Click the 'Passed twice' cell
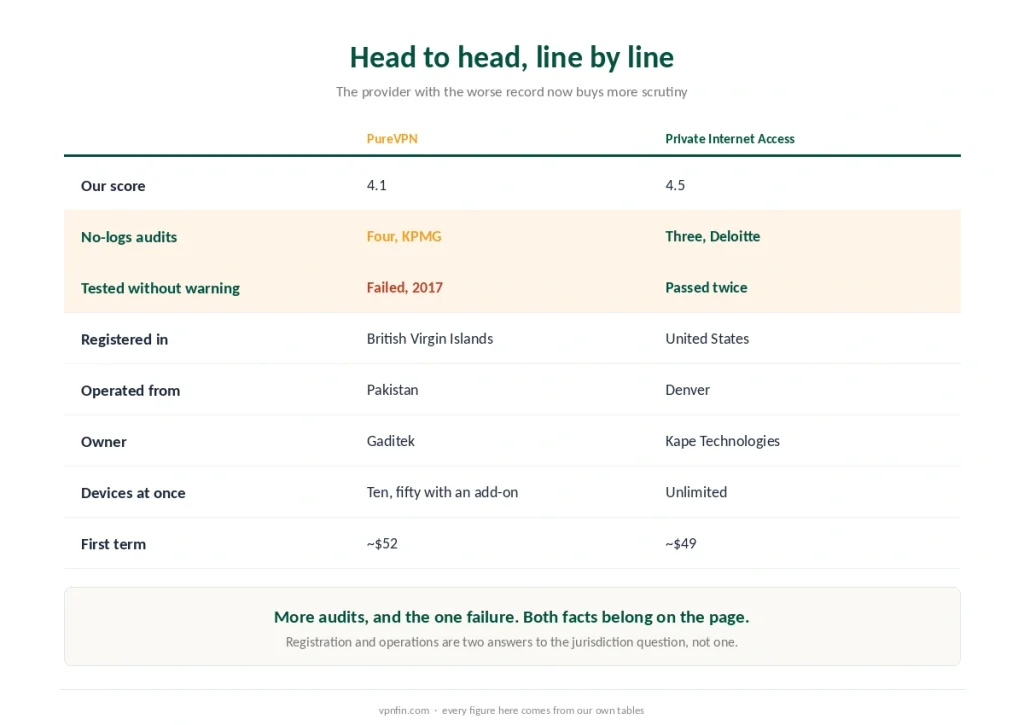 706,287
